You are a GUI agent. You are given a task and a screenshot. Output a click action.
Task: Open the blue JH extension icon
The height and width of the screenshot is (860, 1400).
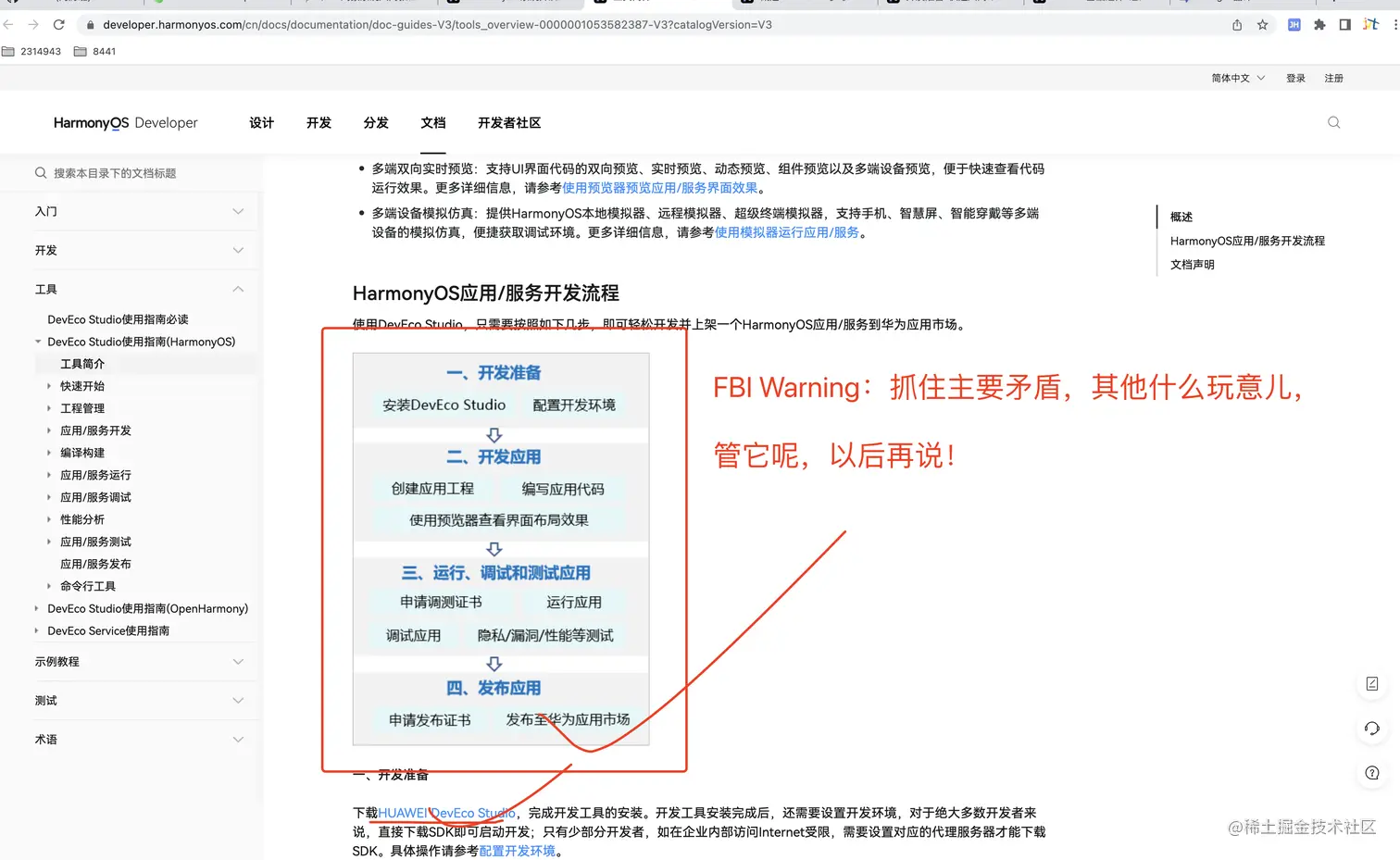click(x=1294, y=25)
